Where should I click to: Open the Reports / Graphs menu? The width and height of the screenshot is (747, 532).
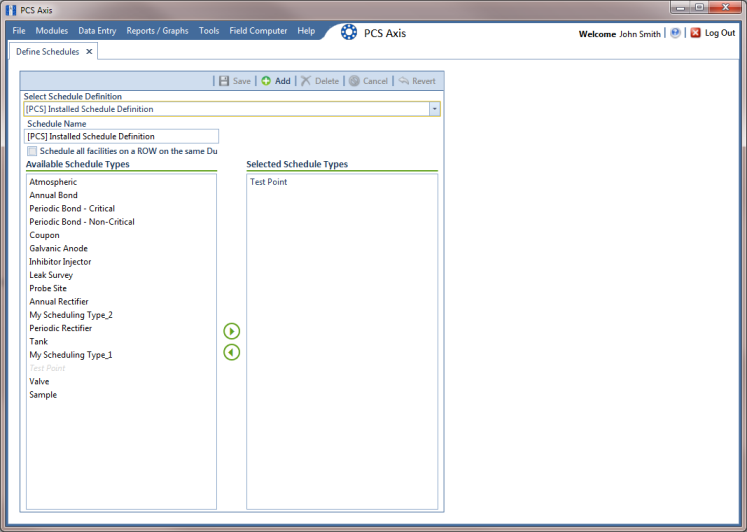pos(157,30)
